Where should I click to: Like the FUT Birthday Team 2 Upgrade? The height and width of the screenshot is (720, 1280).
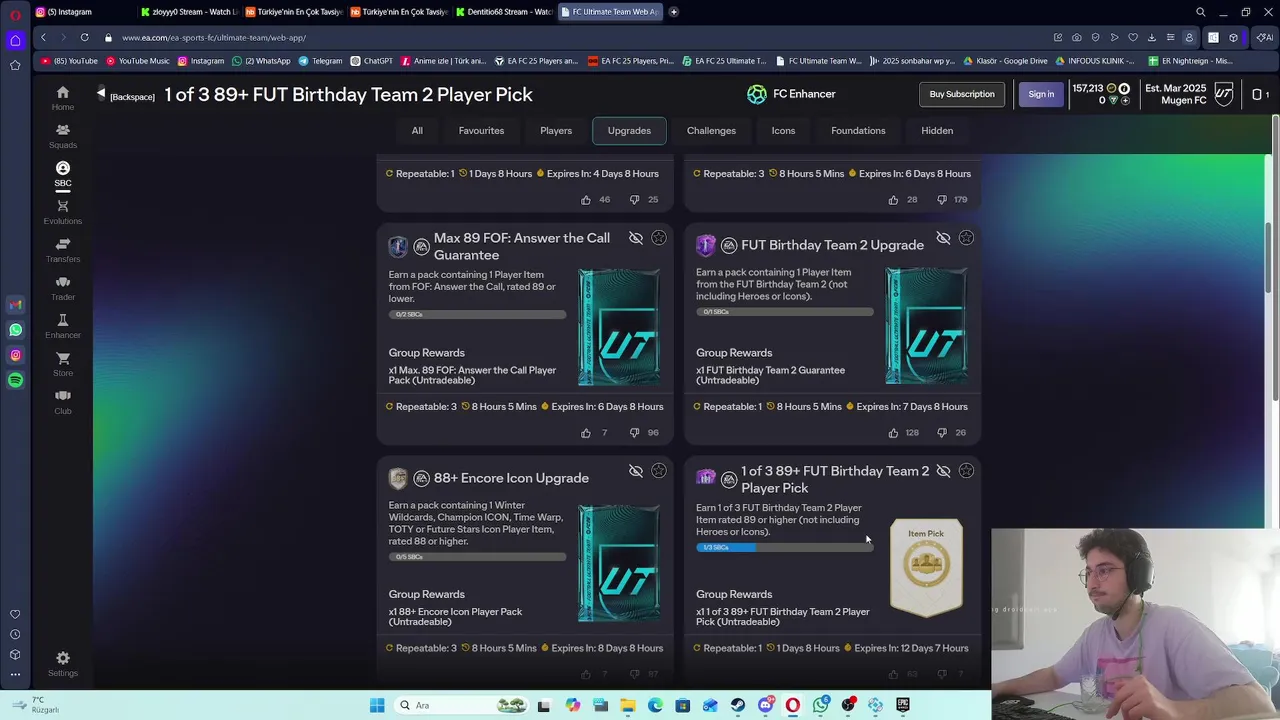pos(893,433)
